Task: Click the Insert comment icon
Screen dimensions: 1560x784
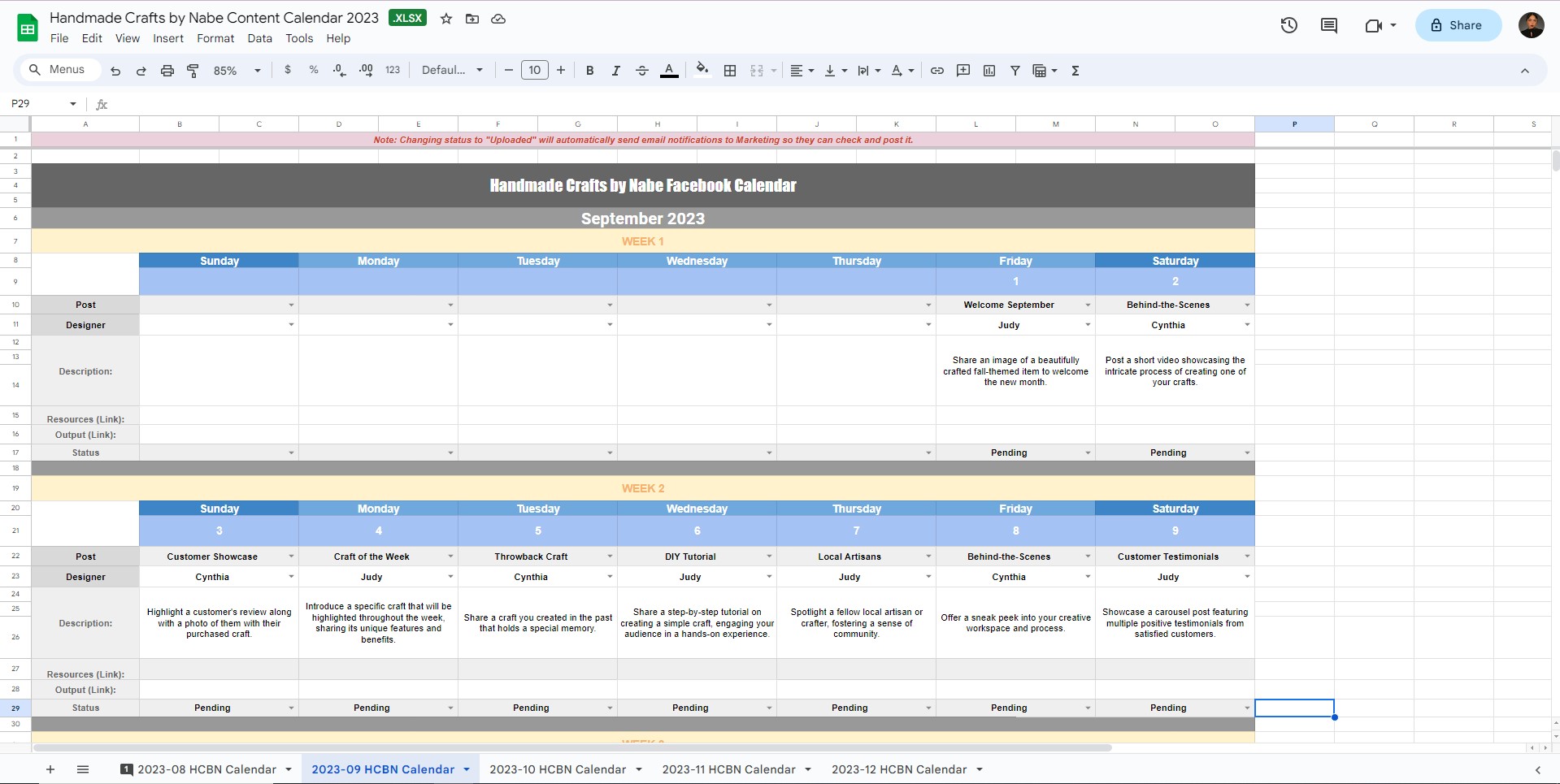Action: pos(963,71)
